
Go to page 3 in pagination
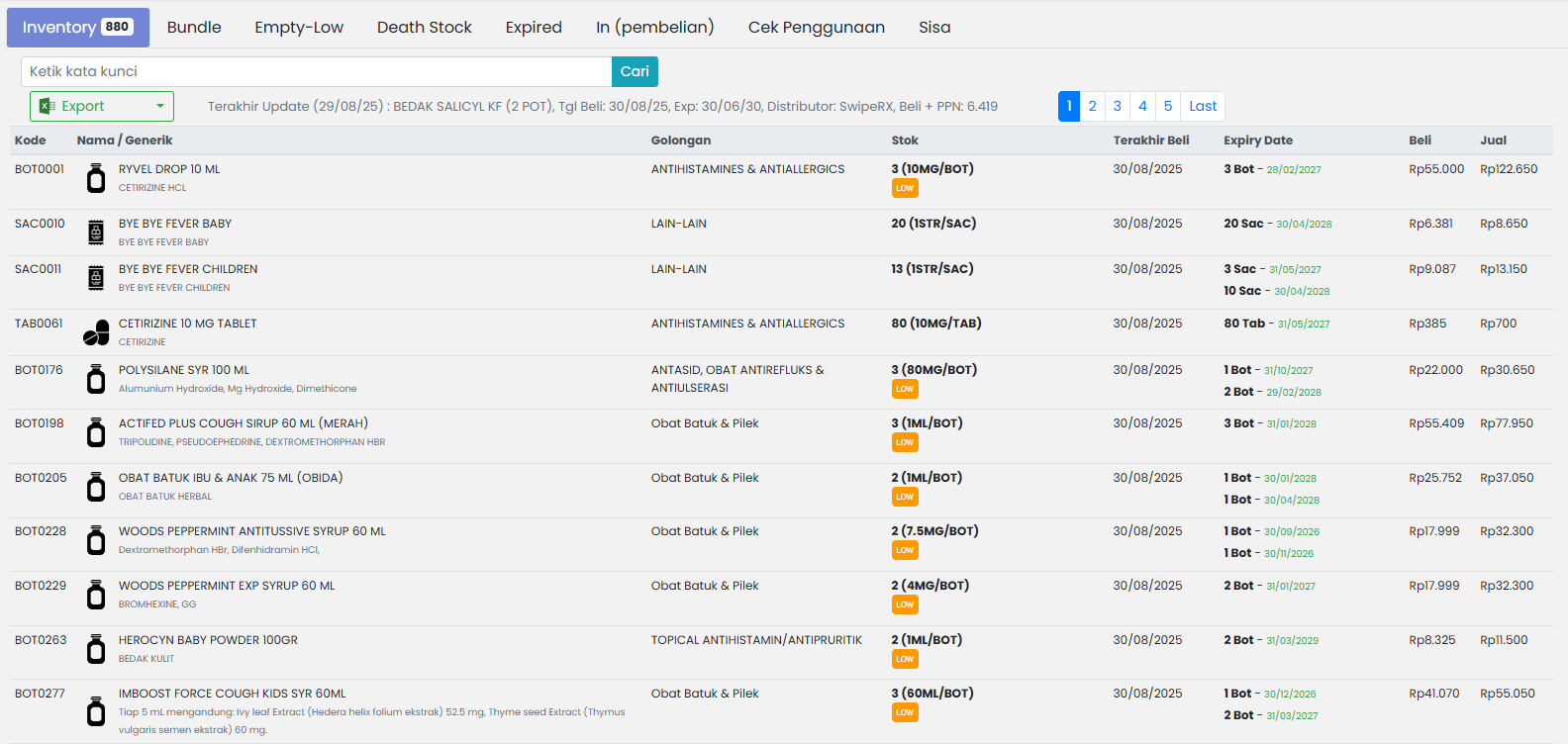click(x=1117, y=106)
